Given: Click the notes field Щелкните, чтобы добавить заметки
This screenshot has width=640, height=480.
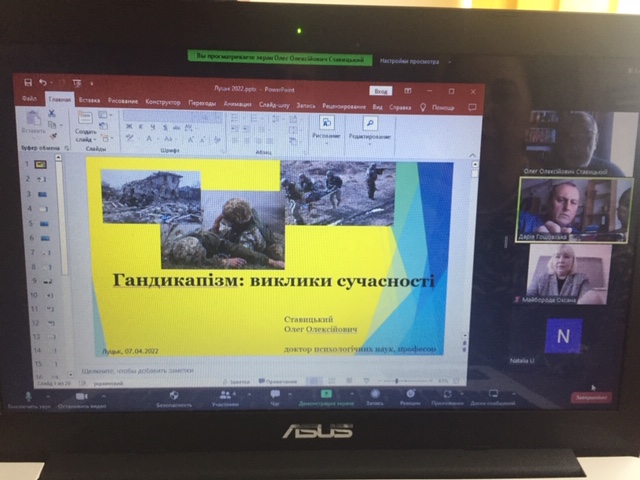Looking at the screenshot, I should click(x=138, y=371).
